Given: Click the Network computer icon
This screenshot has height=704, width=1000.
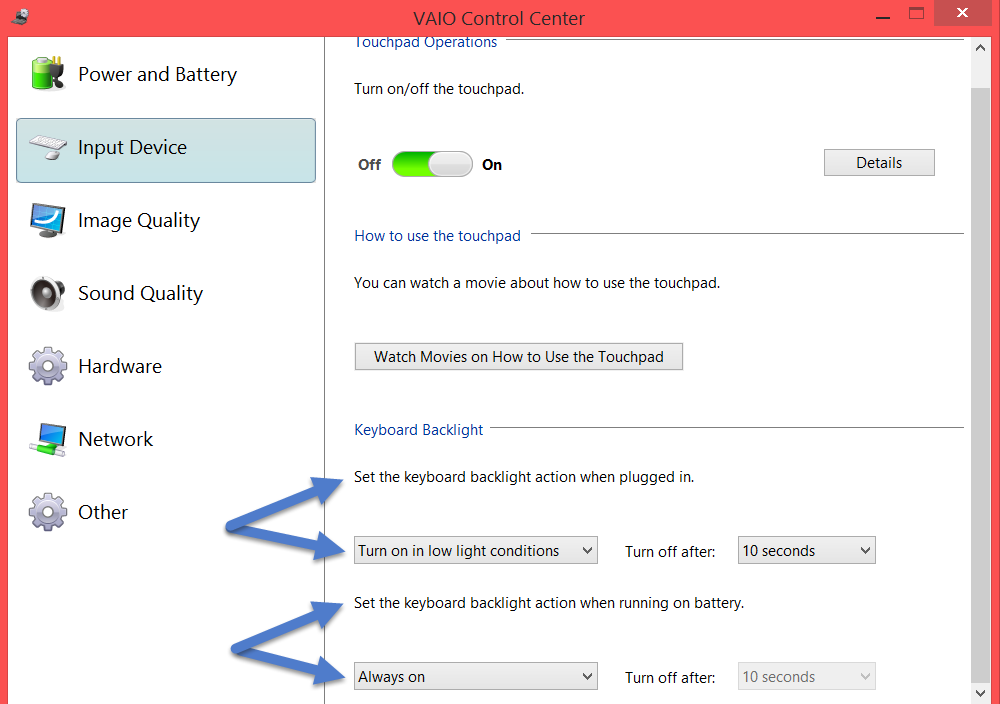Looking at the screenshot, I should coord(48,439).
